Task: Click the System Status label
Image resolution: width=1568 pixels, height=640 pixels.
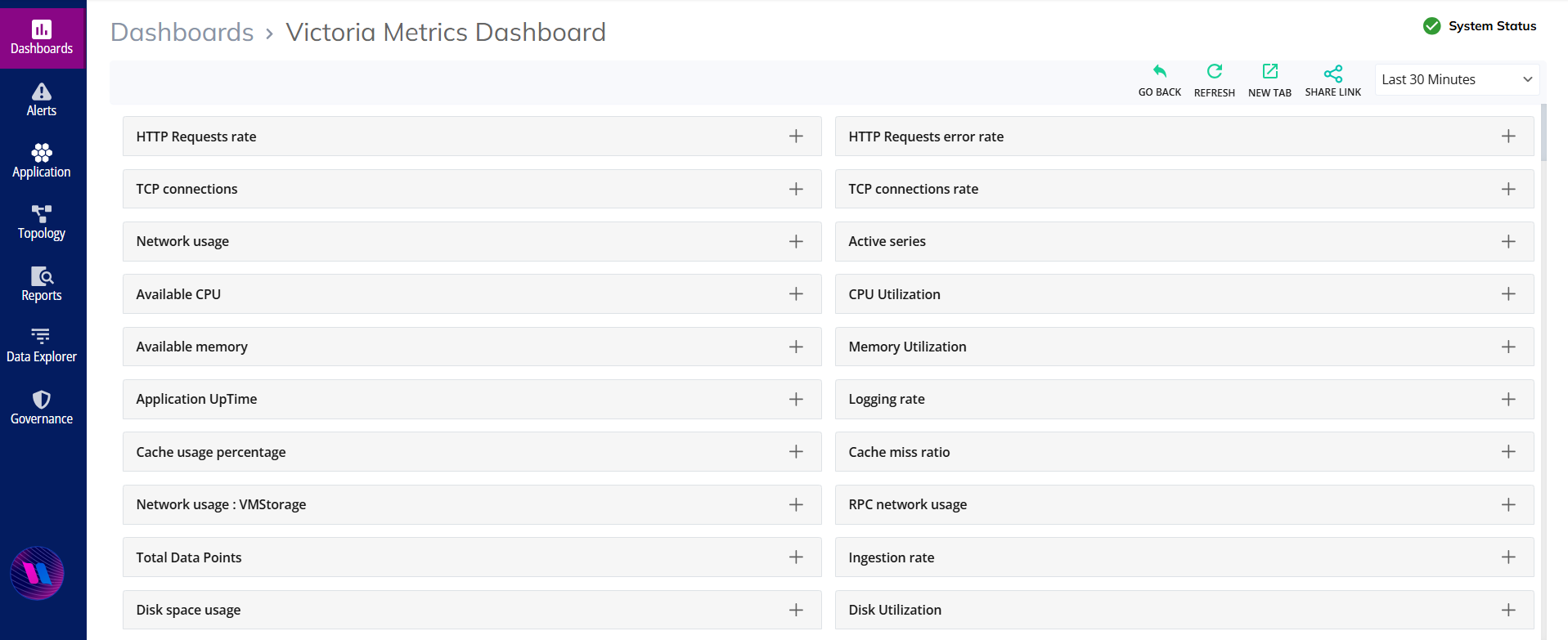Action: pyautogui.click(x=1492, y=26)
